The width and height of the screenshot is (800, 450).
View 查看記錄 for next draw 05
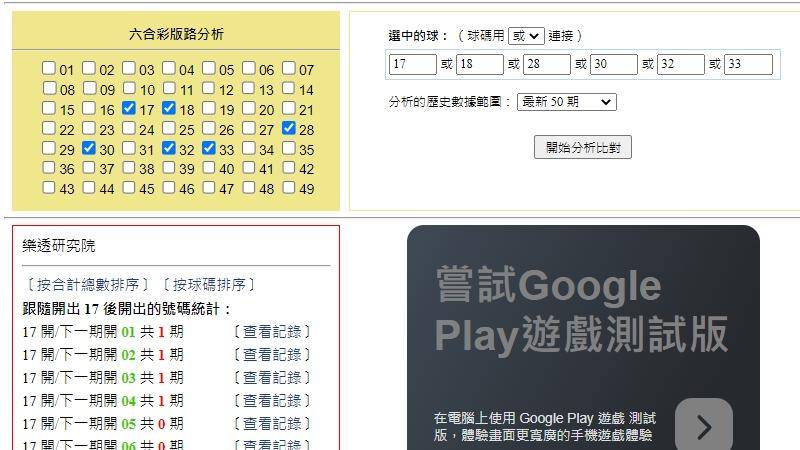point(272,423)
